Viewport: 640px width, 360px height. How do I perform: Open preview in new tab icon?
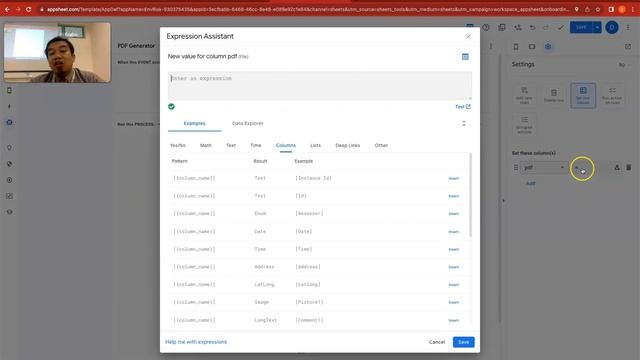[x=628, y=47]
